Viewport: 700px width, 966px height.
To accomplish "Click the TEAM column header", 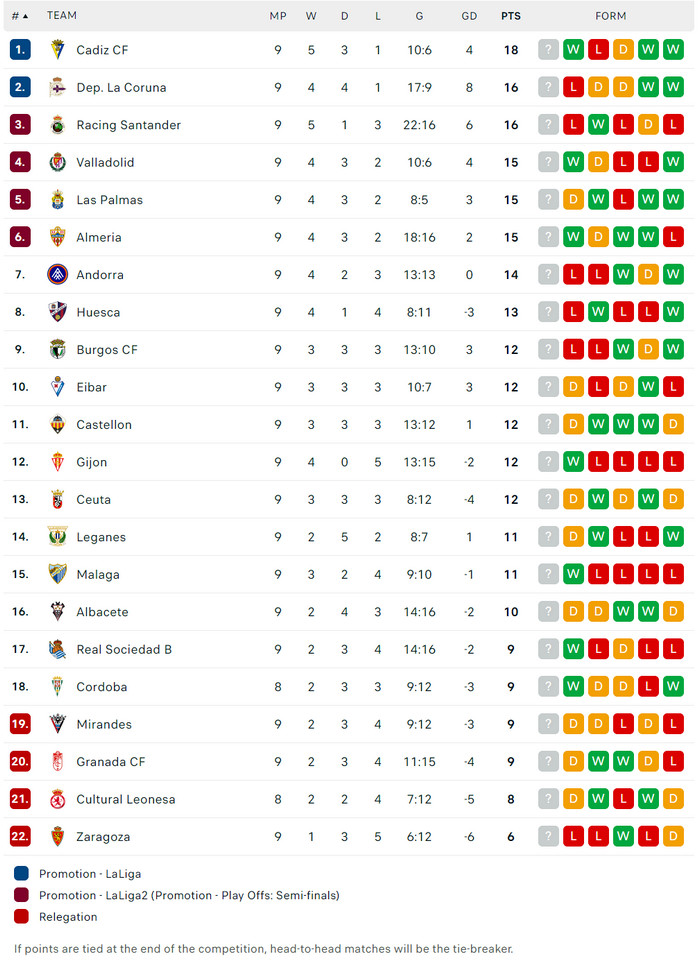I will click(x=61, y=16).
